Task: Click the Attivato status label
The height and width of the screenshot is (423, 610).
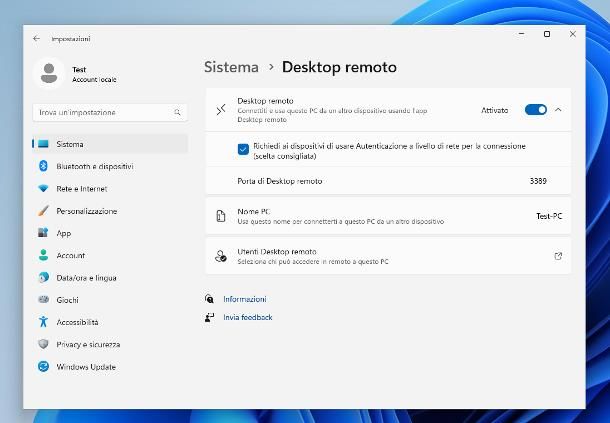Action: (494, 110)
